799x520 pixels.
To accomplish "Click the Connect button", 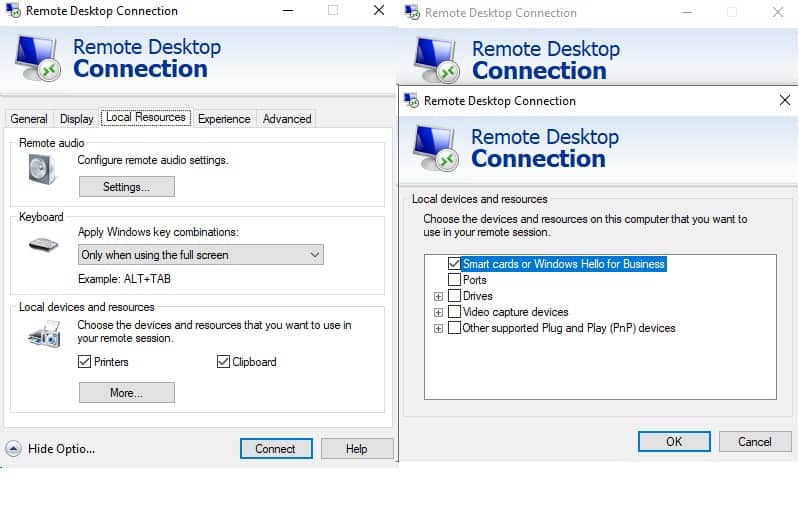I will coord(276,449).
